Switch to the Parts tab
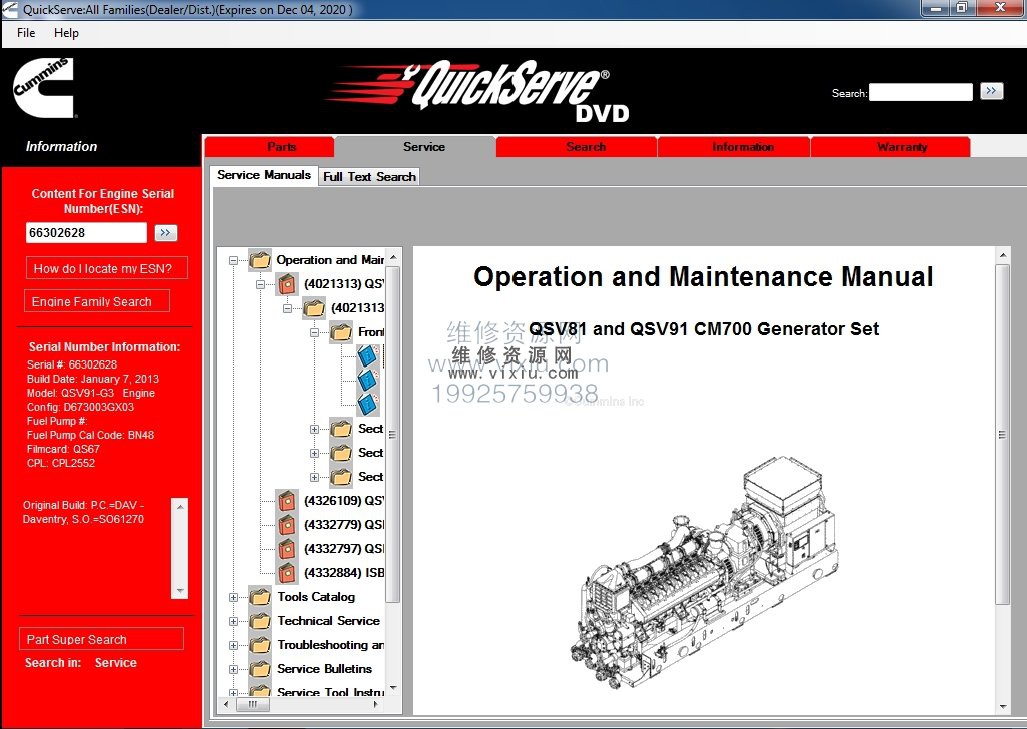 270,147
